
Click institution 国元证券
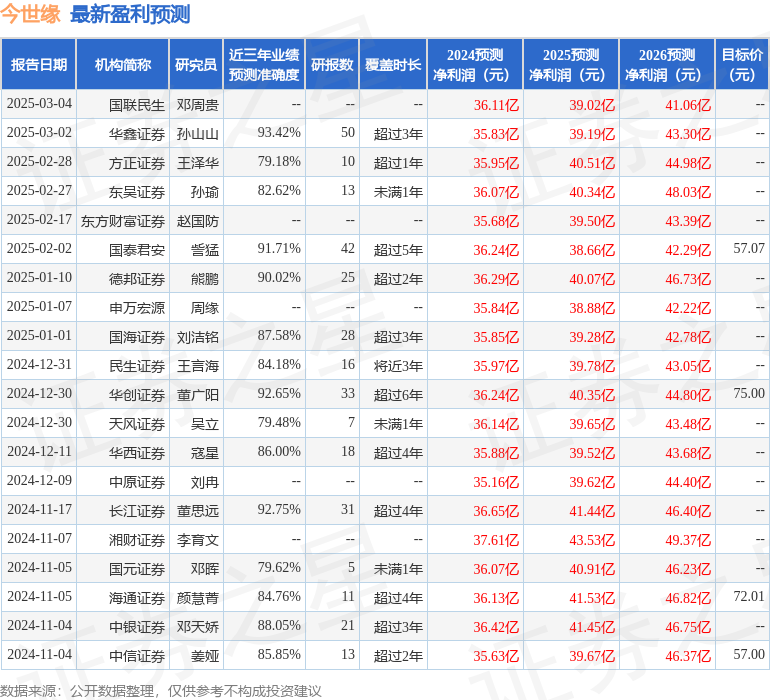[x=137, y=569]
